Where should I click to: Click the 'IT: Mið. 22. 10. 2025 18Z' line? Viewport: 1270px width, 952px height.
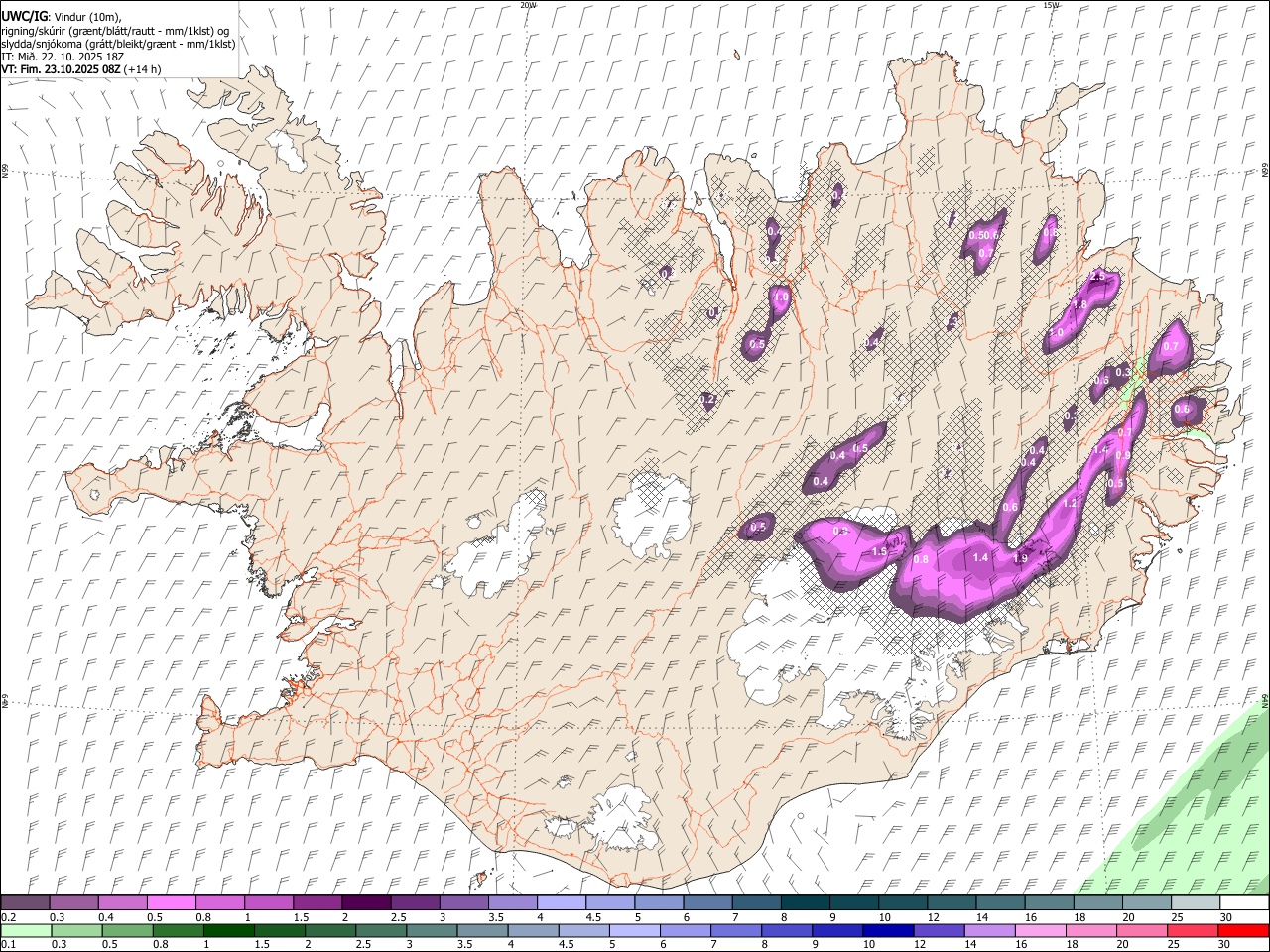click(x=63, y=57)
